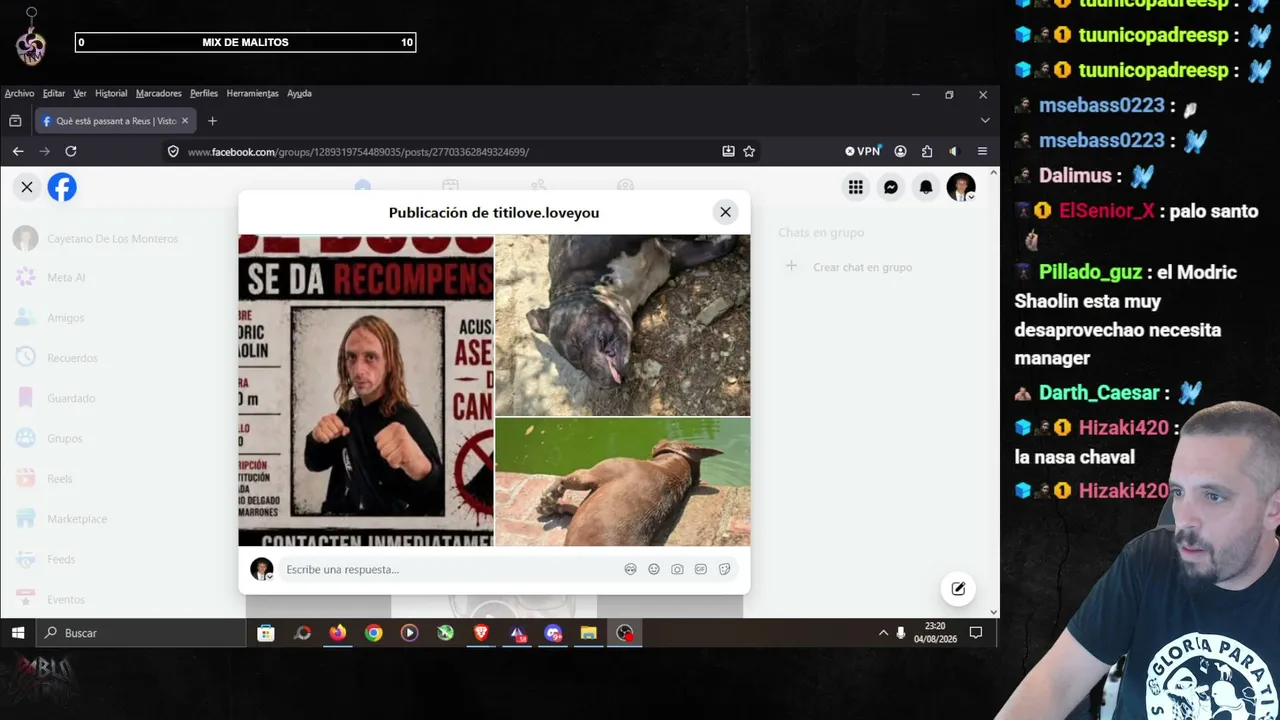This screenshot has height=720, width=1280.
Task: Go back to the previous page
Action: tap(18, 151)
